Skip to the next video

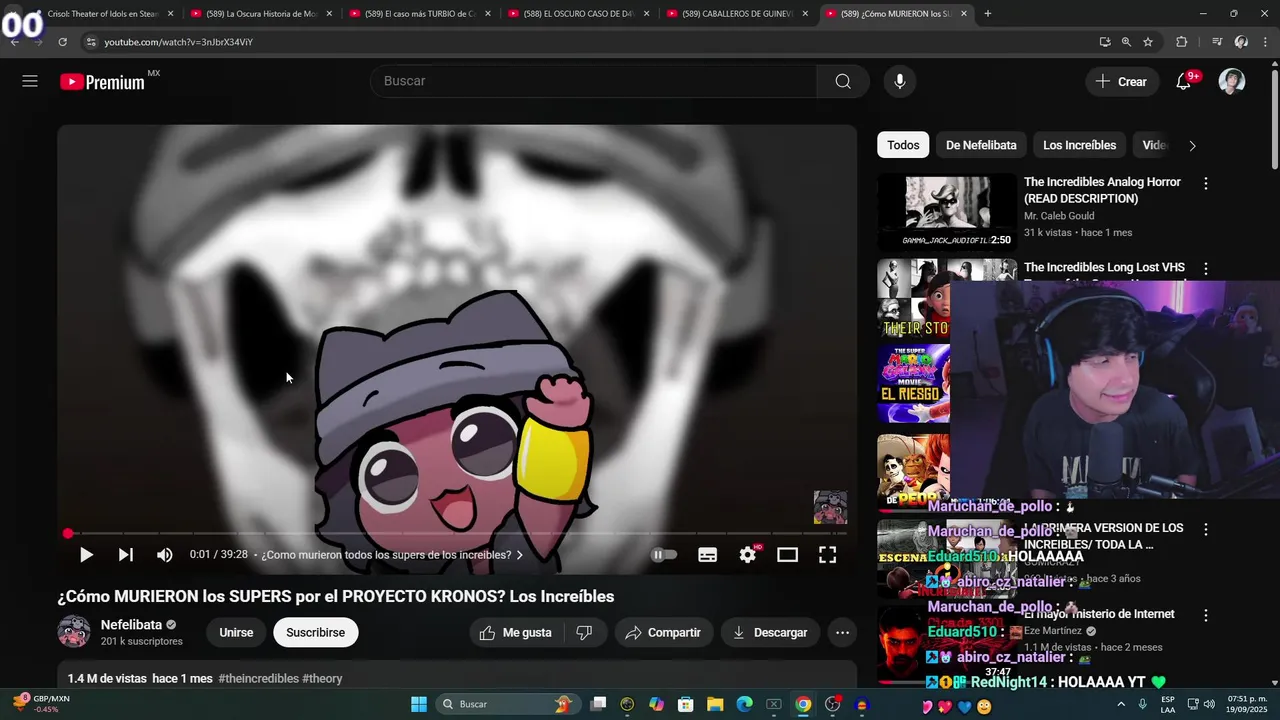click(126, 555)
